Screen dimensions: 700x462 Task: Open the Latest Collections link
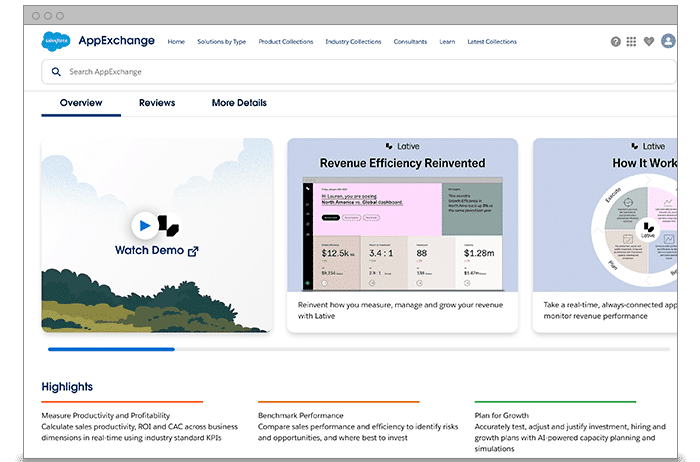tap(492, 42)
